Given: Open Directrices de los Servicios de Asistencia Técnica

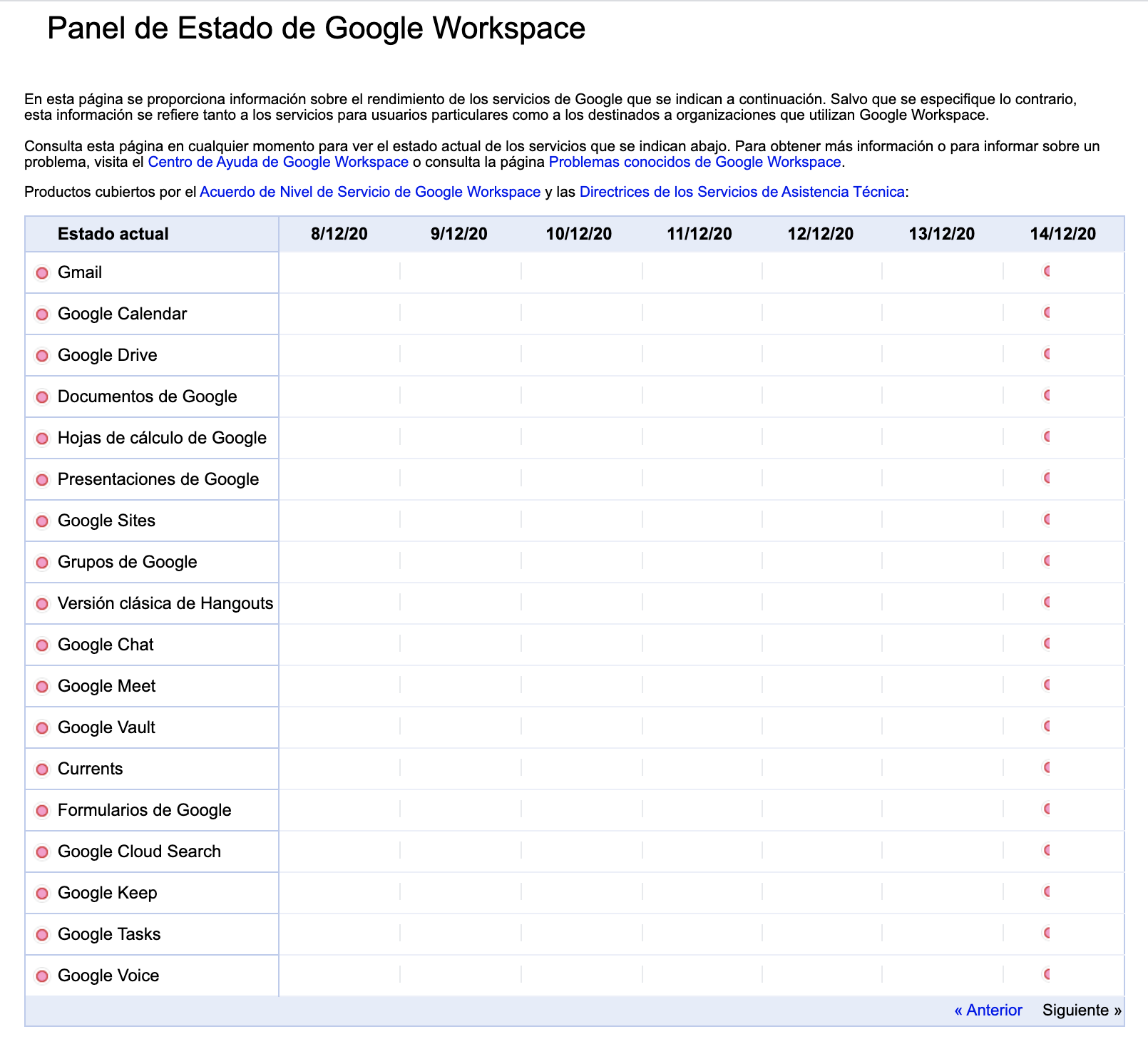Looking at the screenshot, I should [x=742, y=192].
